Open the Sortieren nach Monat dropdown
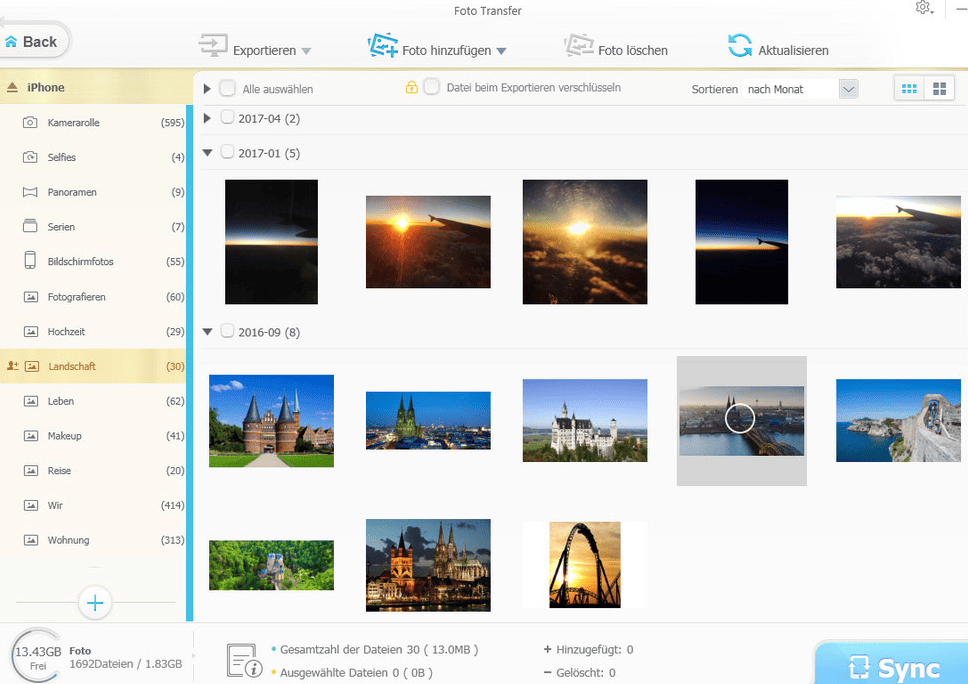The width and height of the screenshot is (968, 684). (848, 89)
